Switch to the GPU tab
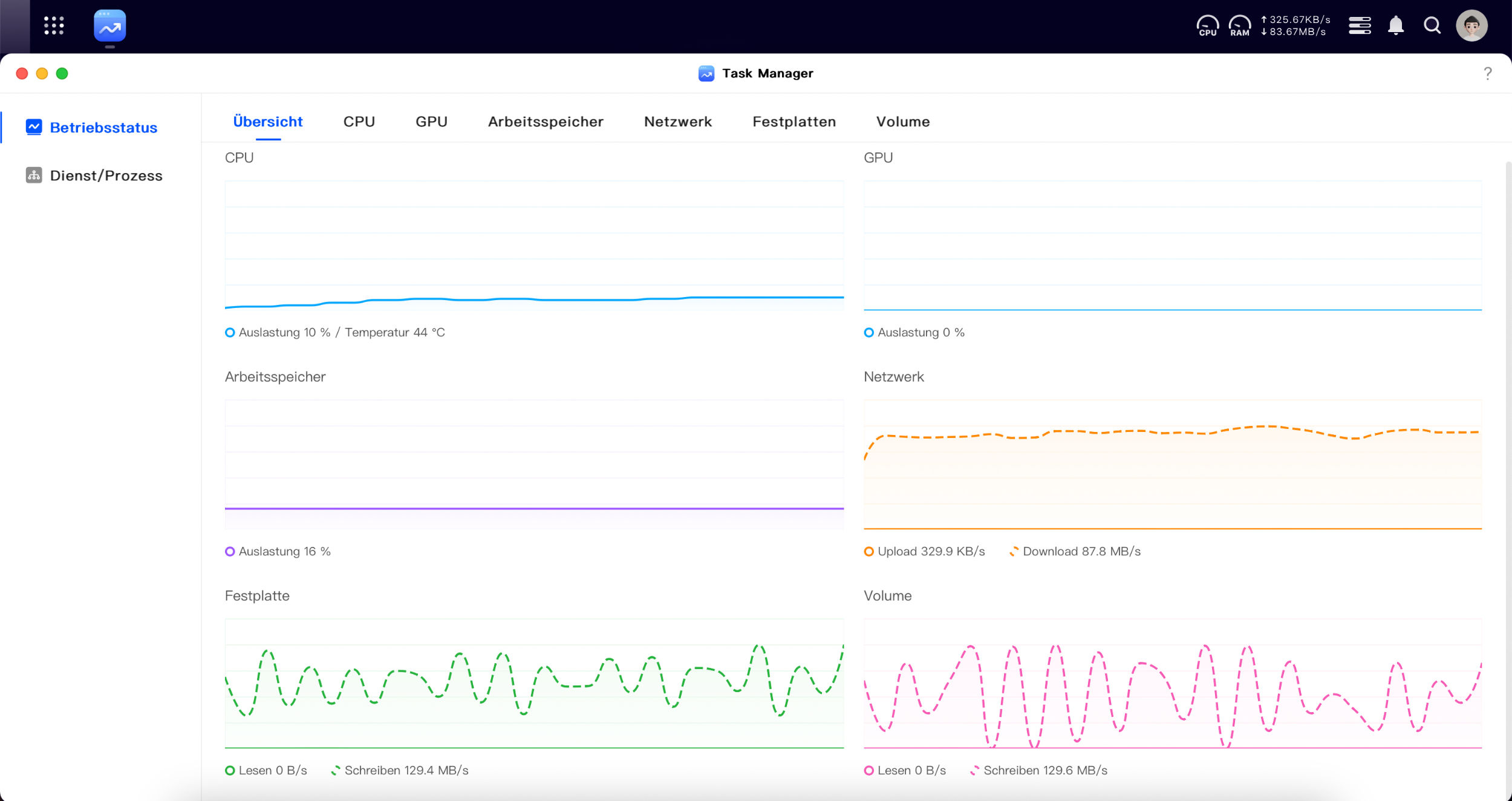 coord(431,122)
